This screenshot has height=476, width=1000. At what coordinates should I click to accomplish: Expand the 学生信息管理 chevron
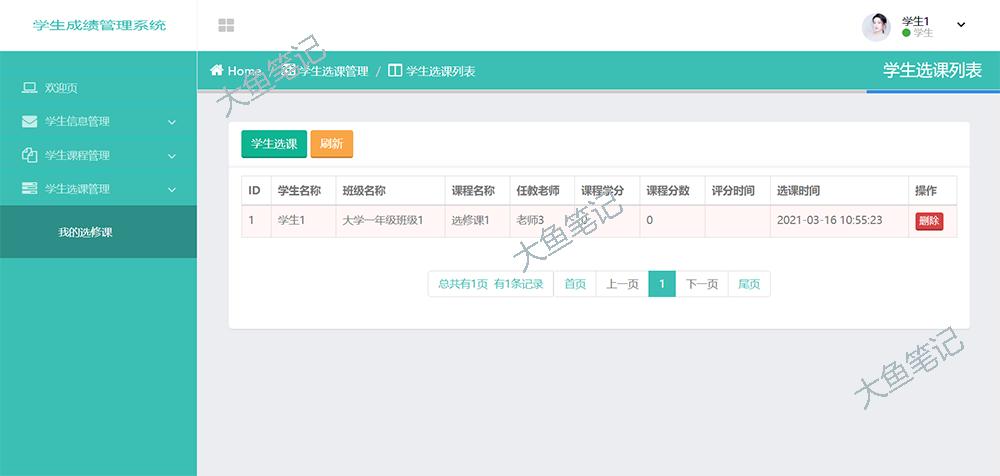tap(172, 122)
